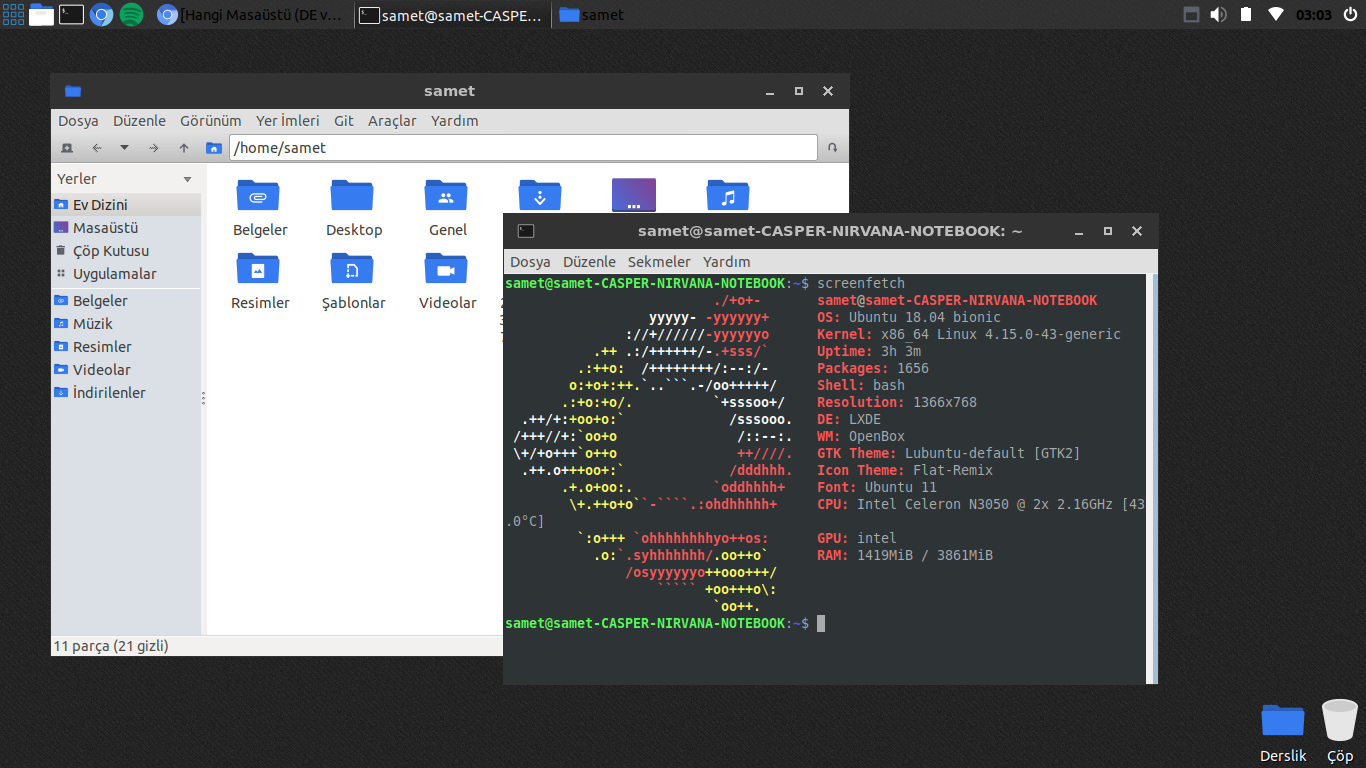Open the Çöp trash desktop icon

pos(1340,732)
